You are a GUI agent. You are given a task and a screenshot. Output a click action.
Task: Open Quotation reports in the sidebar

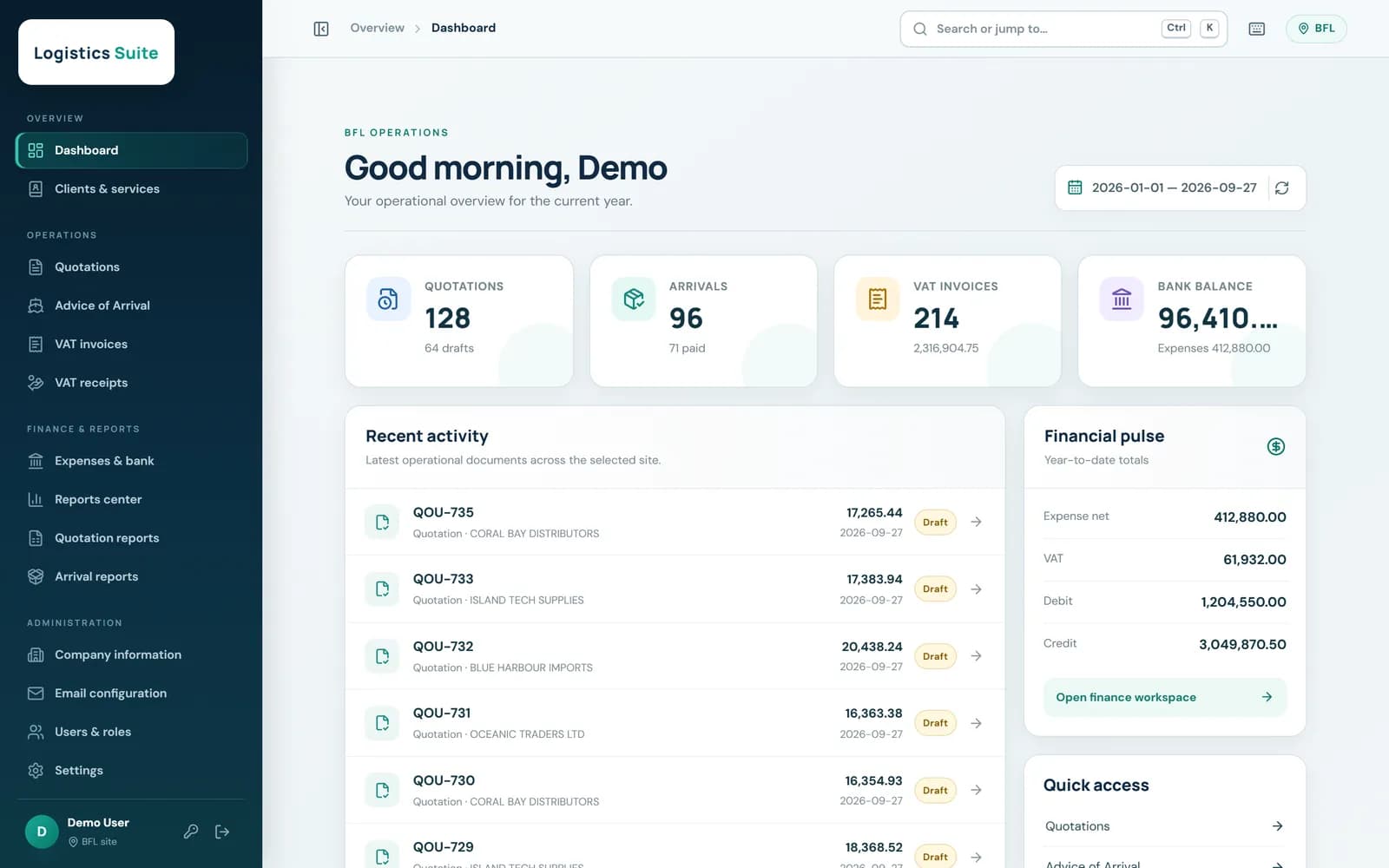point(131,538)
